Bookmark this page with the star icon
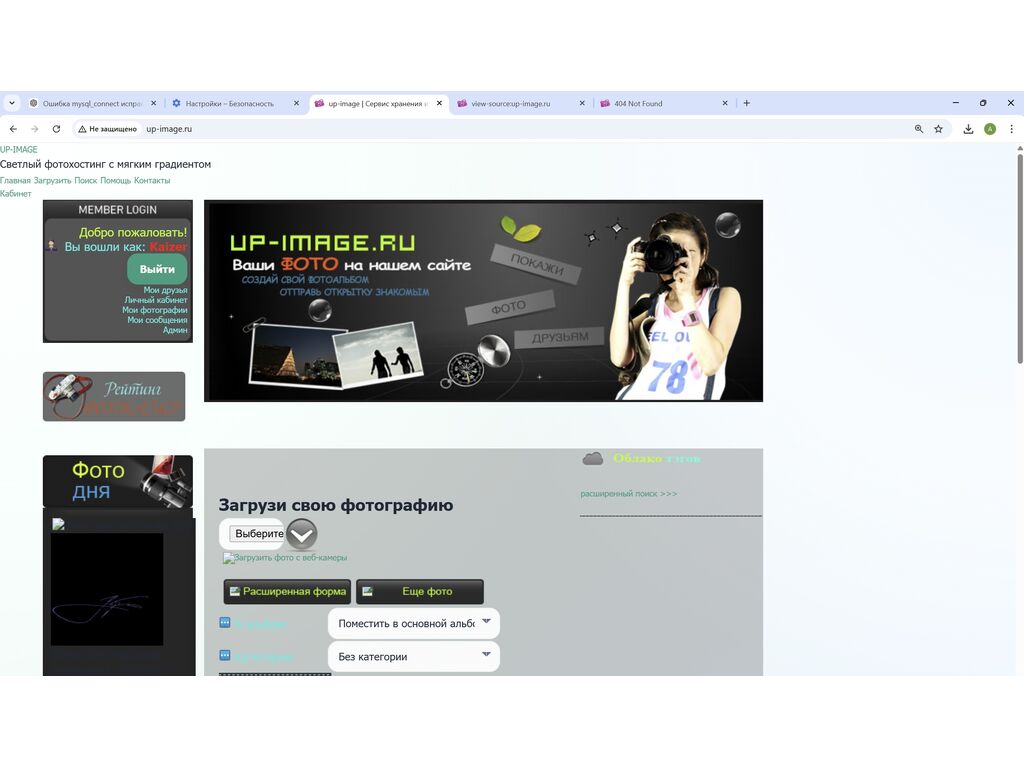This screenshot has width=1024, height=768. pyautogui.click(x=938, y=129)
